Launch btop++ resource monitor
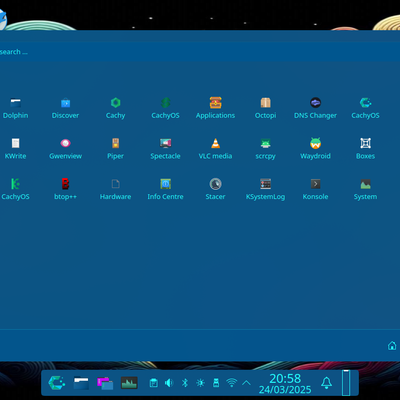Image resolution: width=400 pixels, height=400 pixels. click(65, 189)
